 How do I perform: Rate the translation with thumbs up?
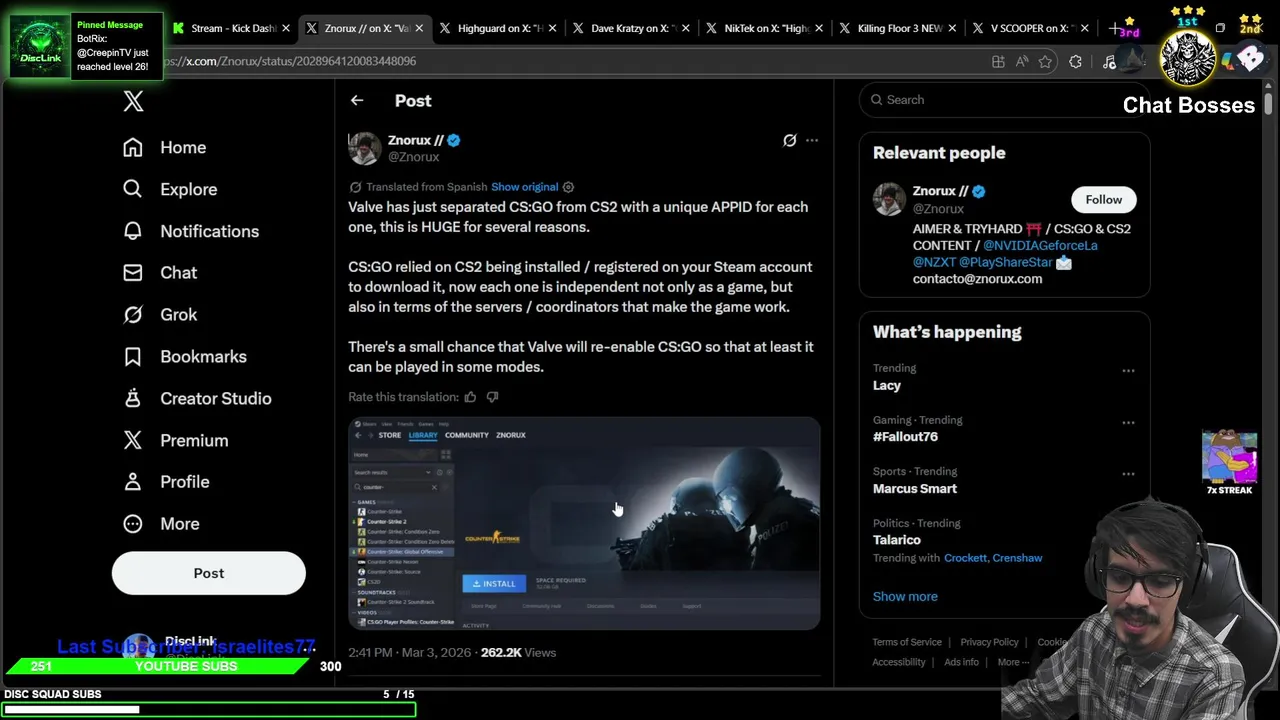470,397
